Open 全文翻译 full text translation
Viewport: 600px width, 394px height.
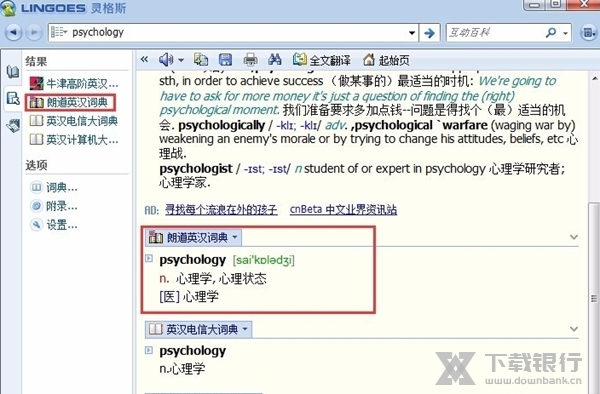pyautogui.click(x=322, y=60)
